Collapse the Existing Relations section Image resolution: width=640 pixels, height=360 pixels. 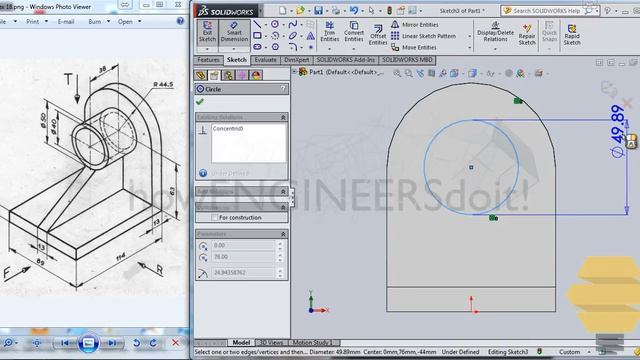tap(283, 117)
